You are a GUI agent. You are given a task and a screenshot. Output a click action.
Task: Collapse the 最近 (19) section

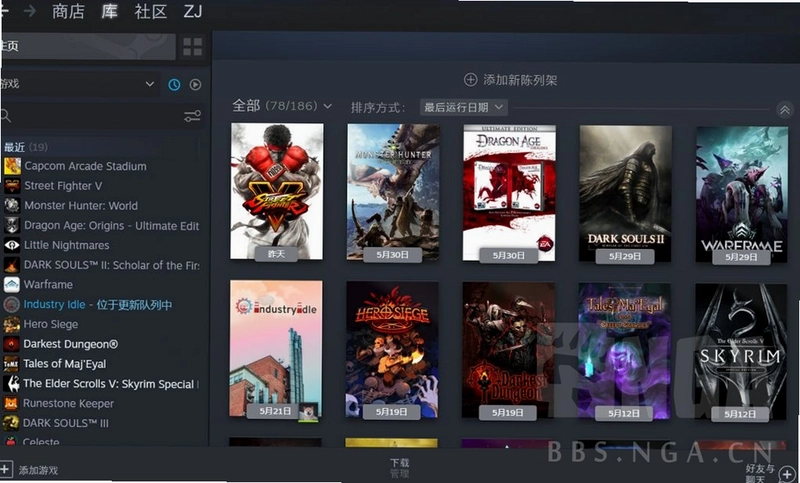[26, 147]
